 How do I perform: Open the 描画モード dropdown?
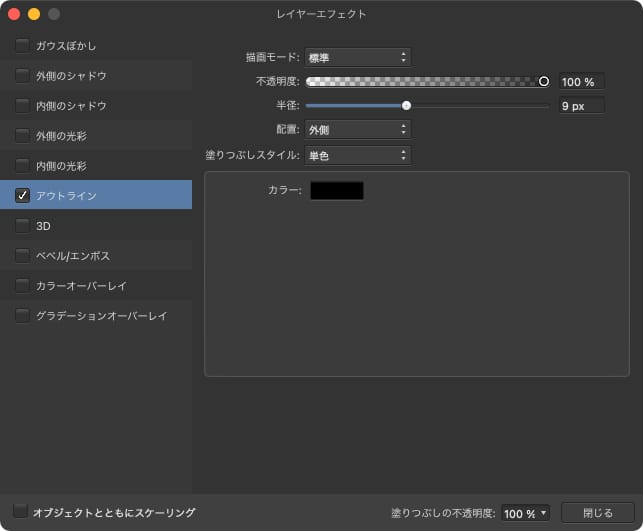pos(357,57)
